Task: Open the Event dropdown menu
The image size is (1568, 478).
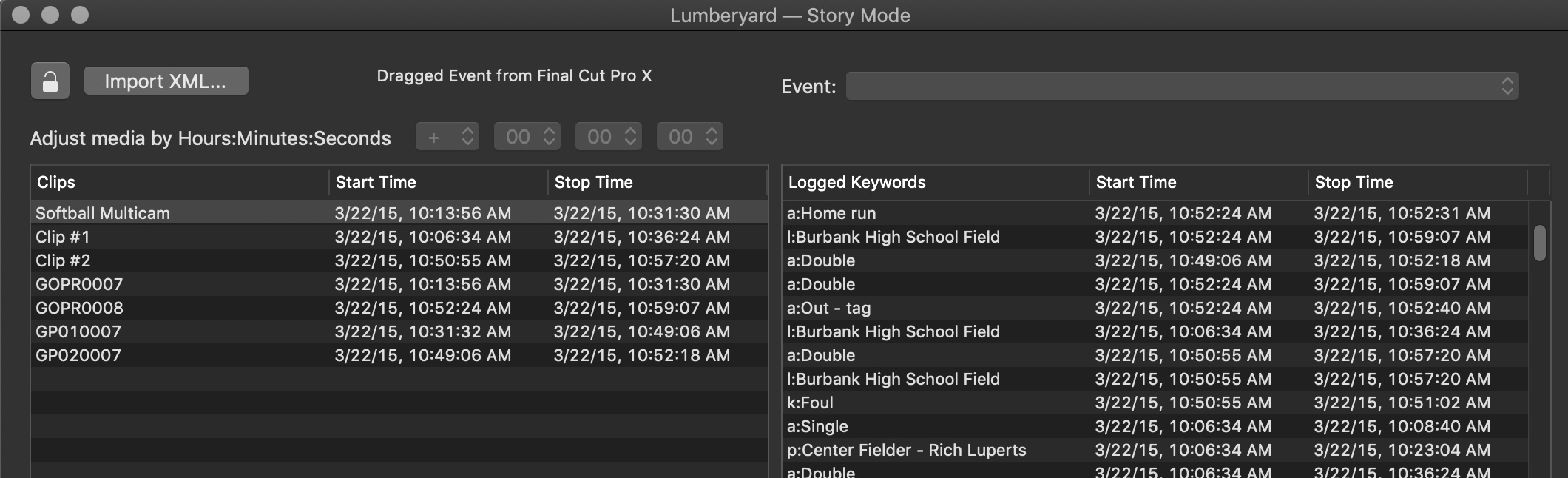Action: [x=1182, y=86]
